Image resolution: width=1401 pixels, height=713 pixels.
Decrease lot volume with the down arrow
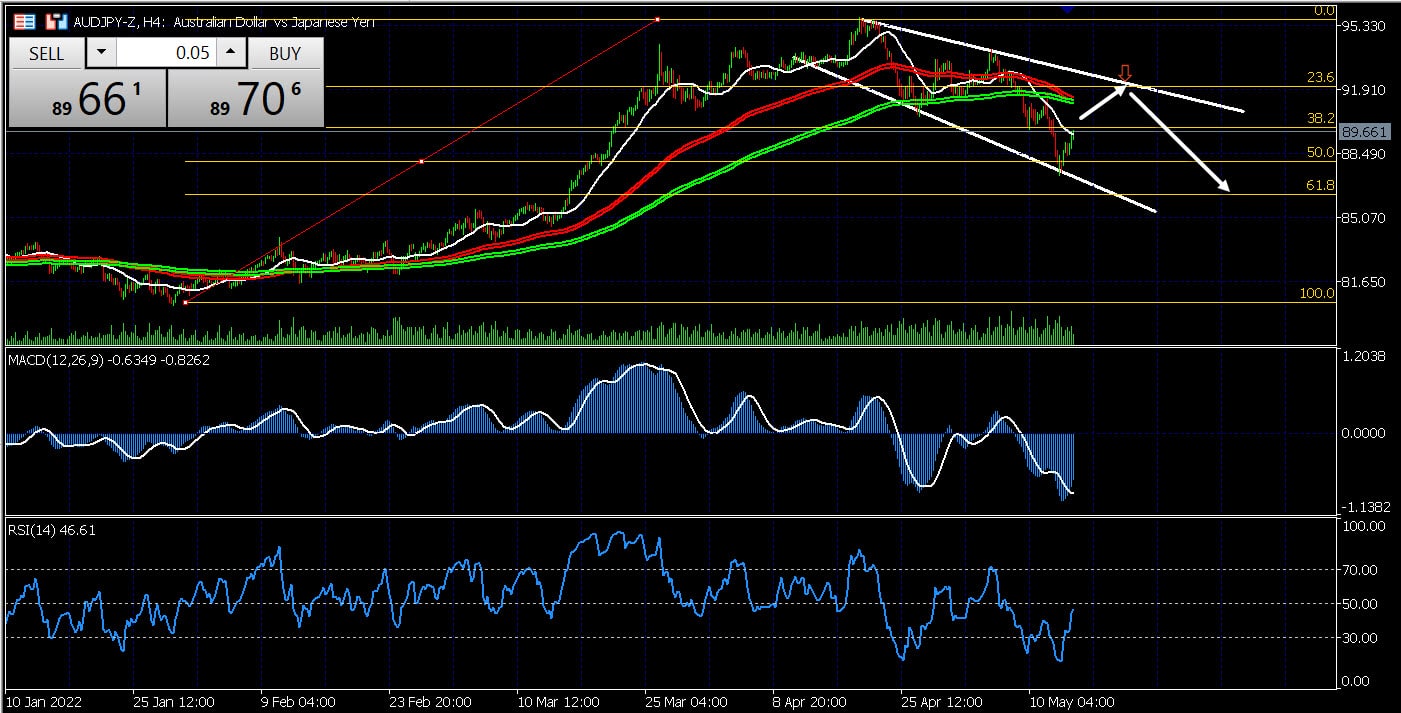pyautogui.click(x=100, y=53)
